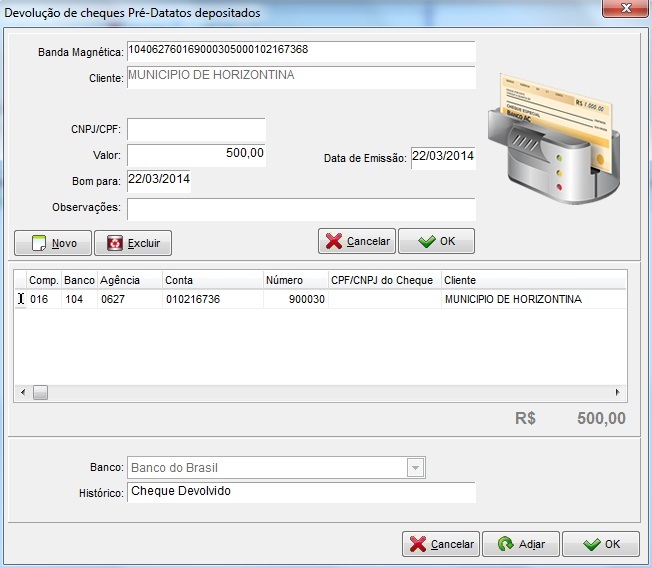This screenshot has height=568, width=652.
Task: Click the bottom OK button with the checkmark
Action: pyautogui.click(x=600, y=544)
